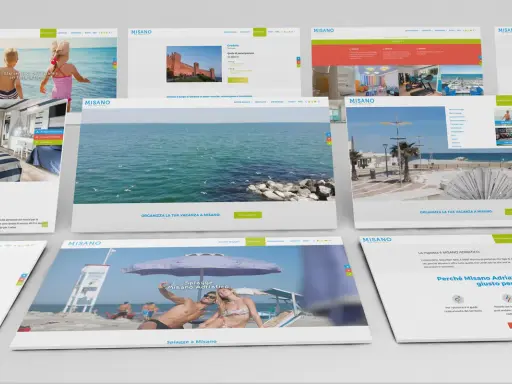
Task: Click the sea and rocks hero image
Action: [x=204, y=156]
